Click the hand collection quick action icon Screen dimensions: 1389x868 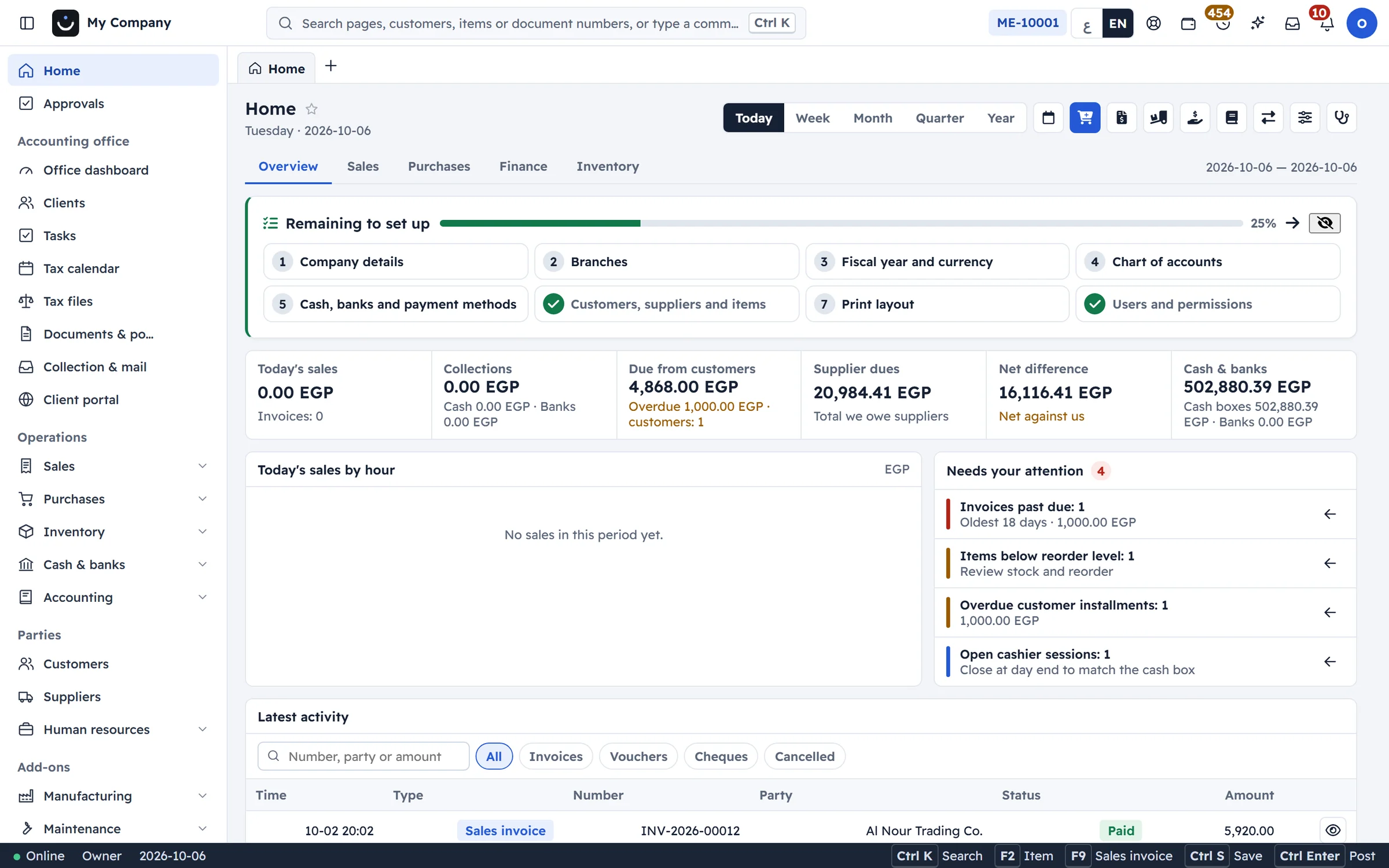click(1195, 118)
